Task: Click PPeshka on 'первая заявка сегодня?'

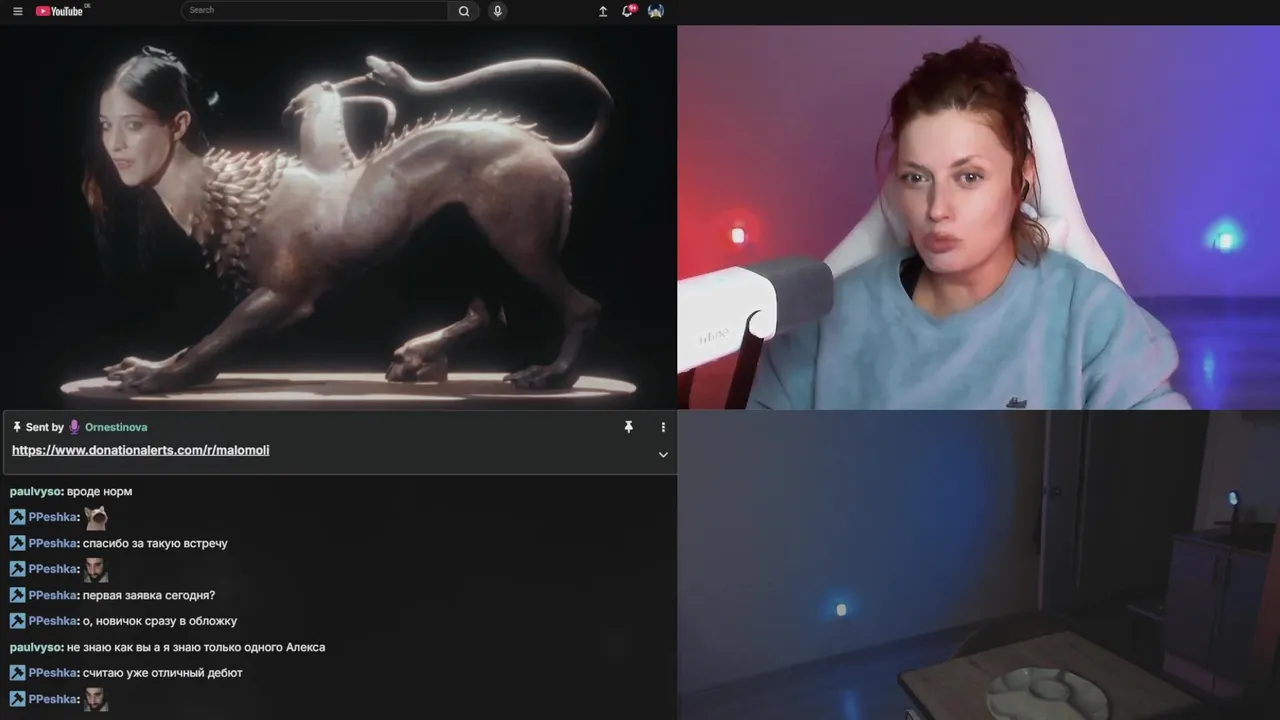Action: (x=53, y=595)
